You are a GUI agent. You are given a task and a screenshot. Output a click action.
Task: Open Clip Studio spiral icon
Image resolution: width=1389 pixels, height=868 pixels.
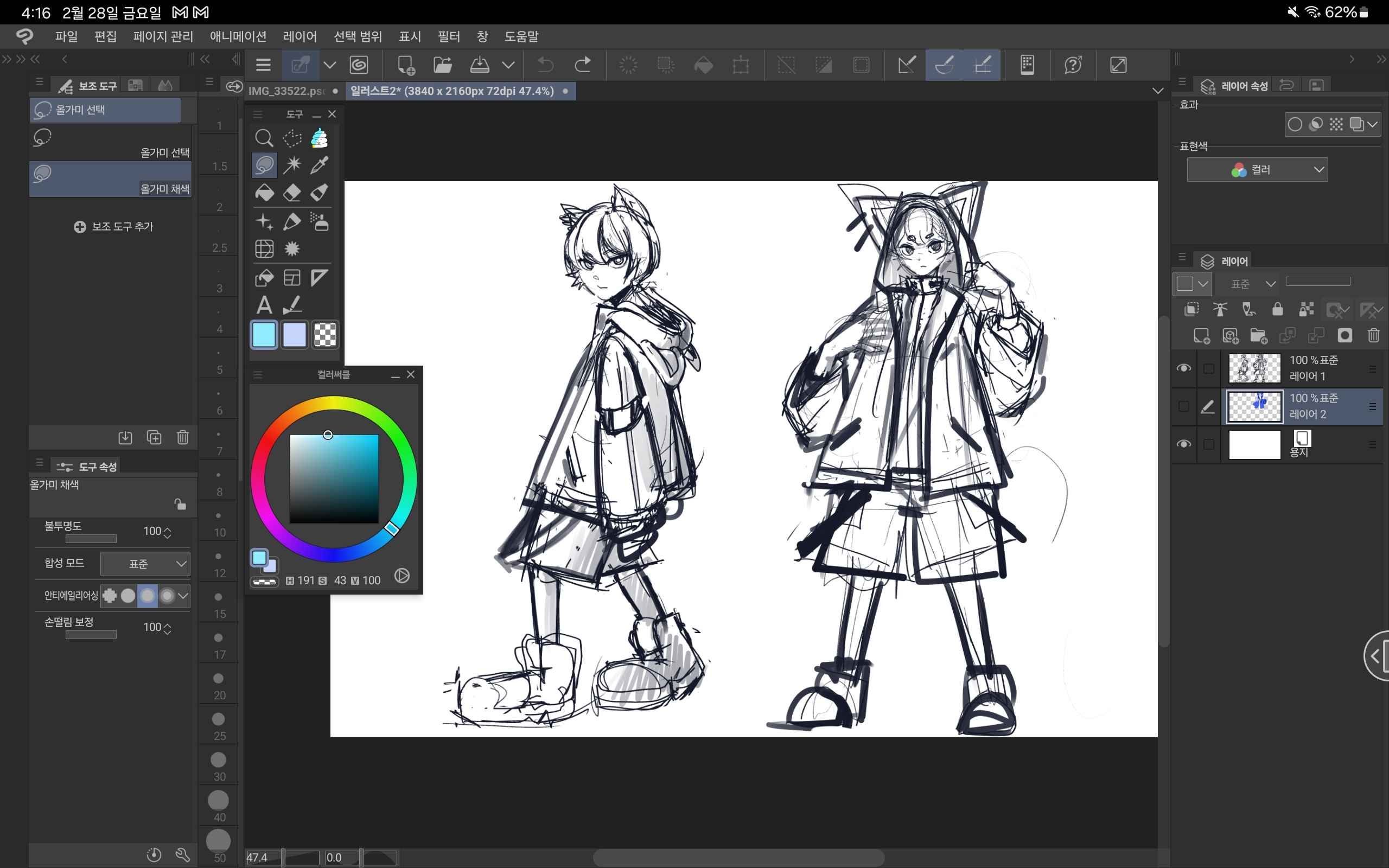point(359,65)
